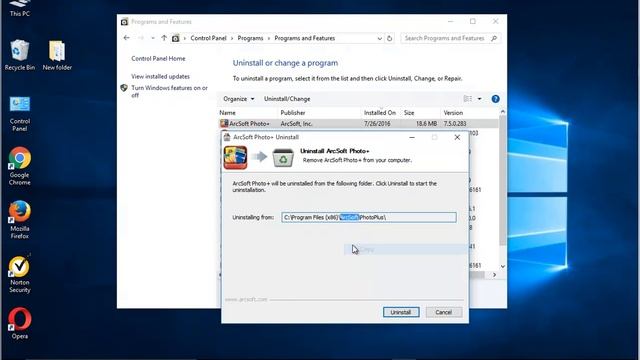Go back in Programs and Features window
Screen dimensions: 640x360
tap(127, 38)
